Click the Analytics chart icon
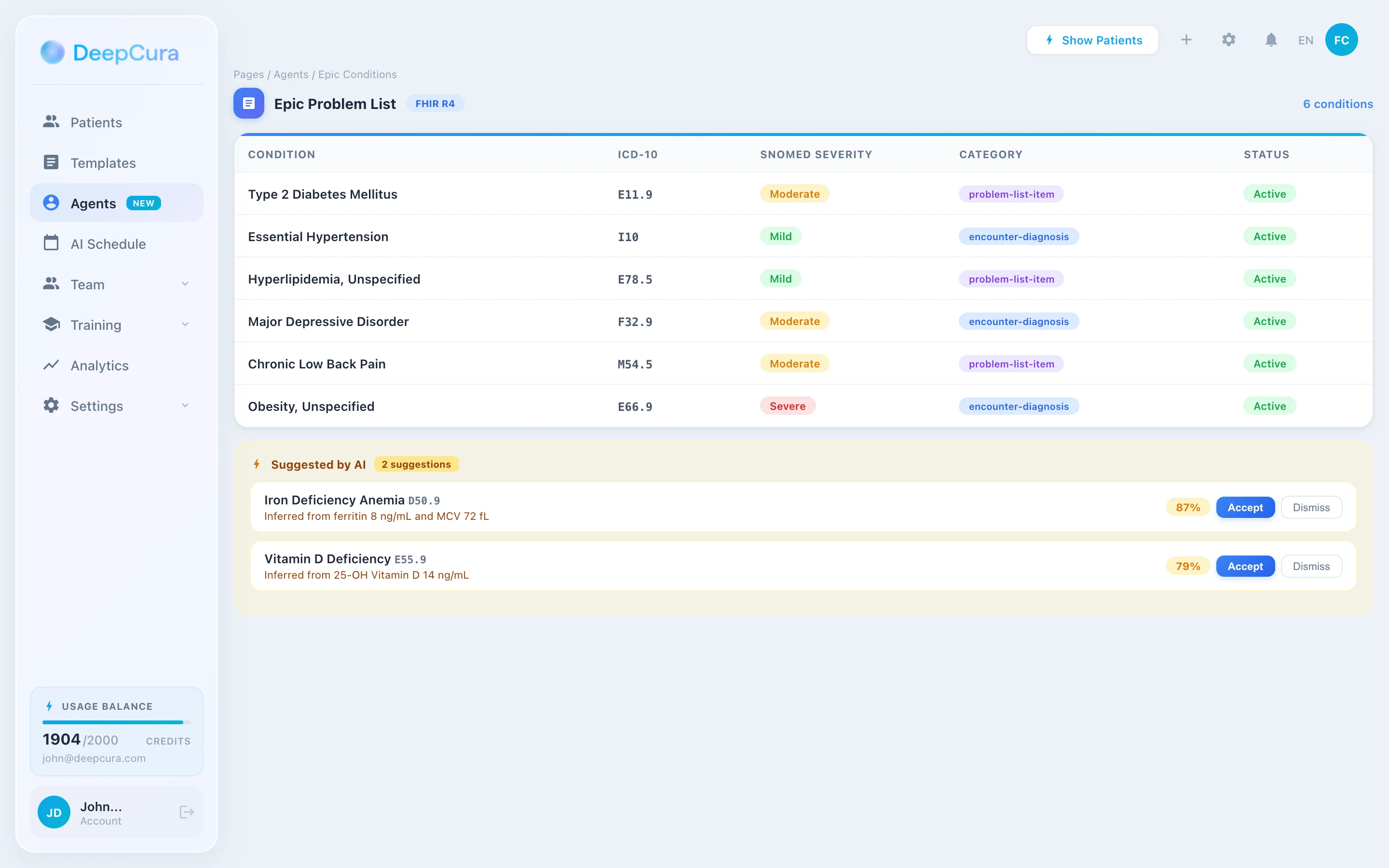 (x=51, y=365)
